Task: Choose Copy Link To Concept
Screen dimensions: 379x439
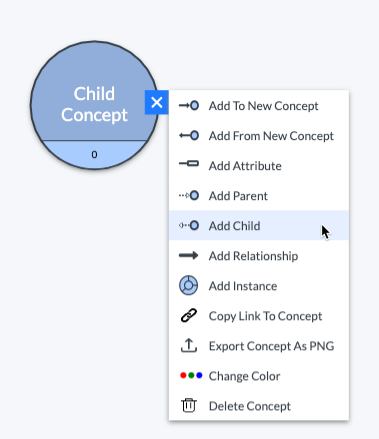Action: coord(259,316)
